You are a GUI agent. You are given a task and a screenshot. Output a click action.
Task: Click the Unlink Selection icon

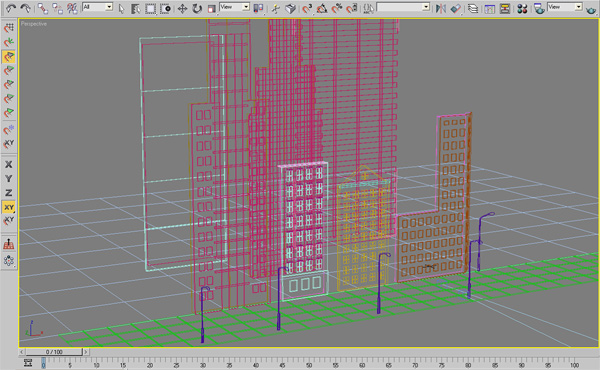point(57,8)
